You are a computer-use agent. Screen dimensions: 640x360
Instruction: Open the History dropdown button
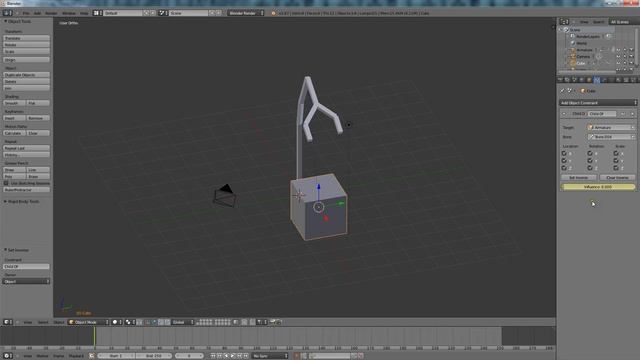pos(27,155)
